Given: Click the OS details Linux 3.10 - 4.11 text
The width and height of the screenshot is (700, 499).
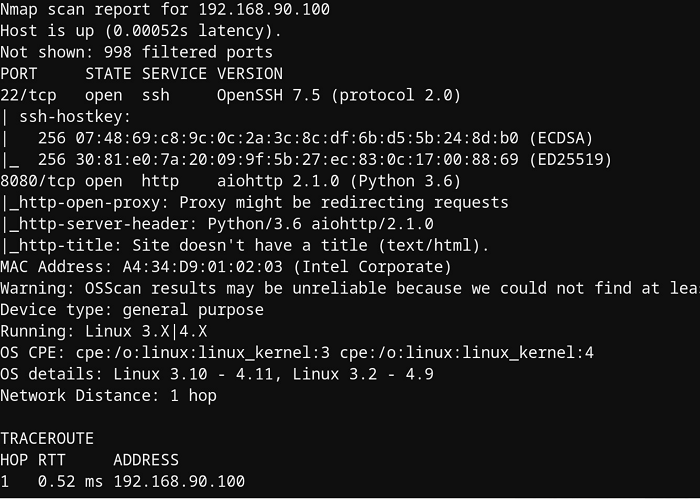Looking at the screenshot, I should [x=193, y=374].
